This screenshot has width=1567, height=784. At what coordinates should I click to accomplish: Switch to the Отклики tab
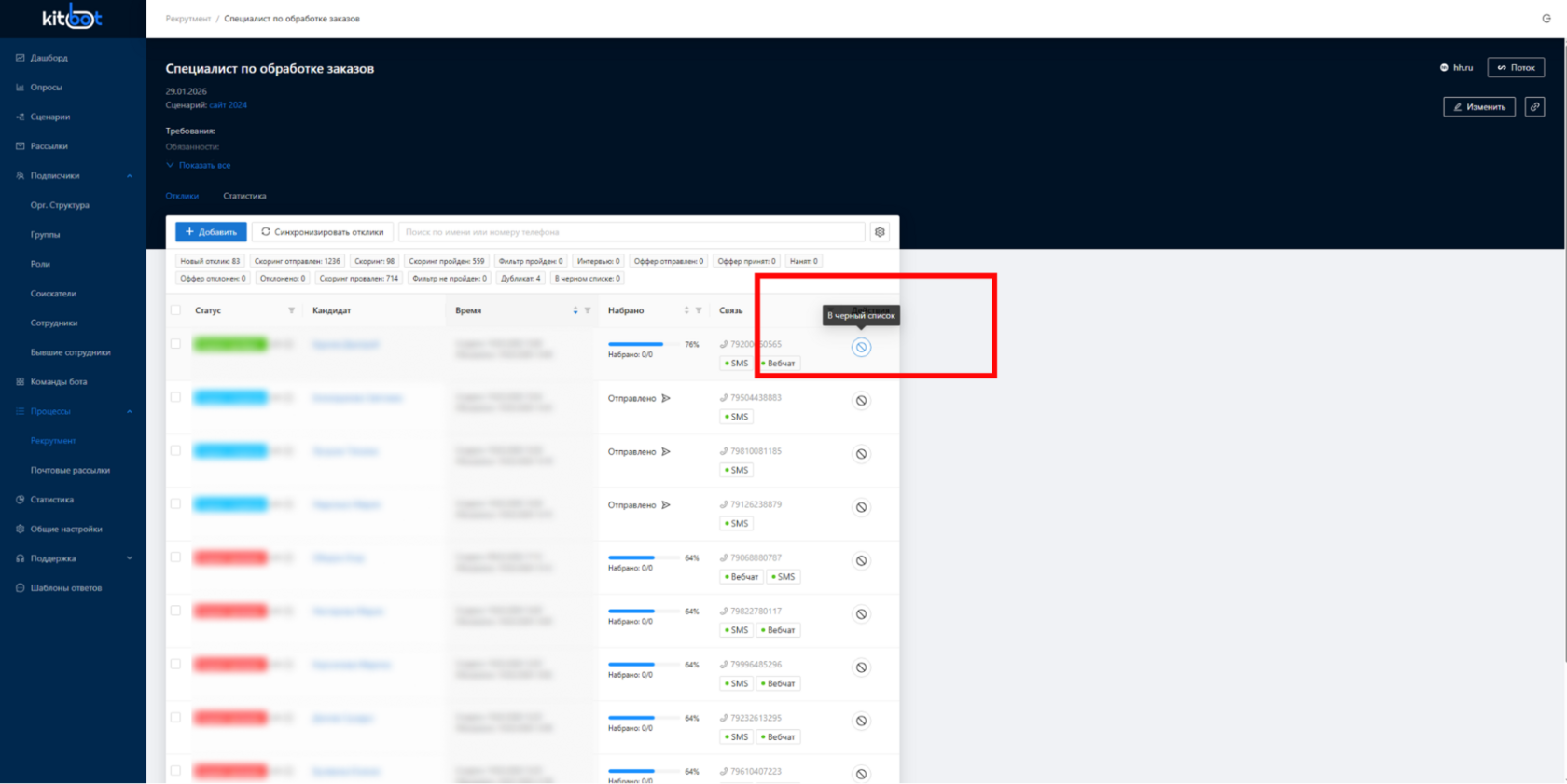(x=182, y=196)
